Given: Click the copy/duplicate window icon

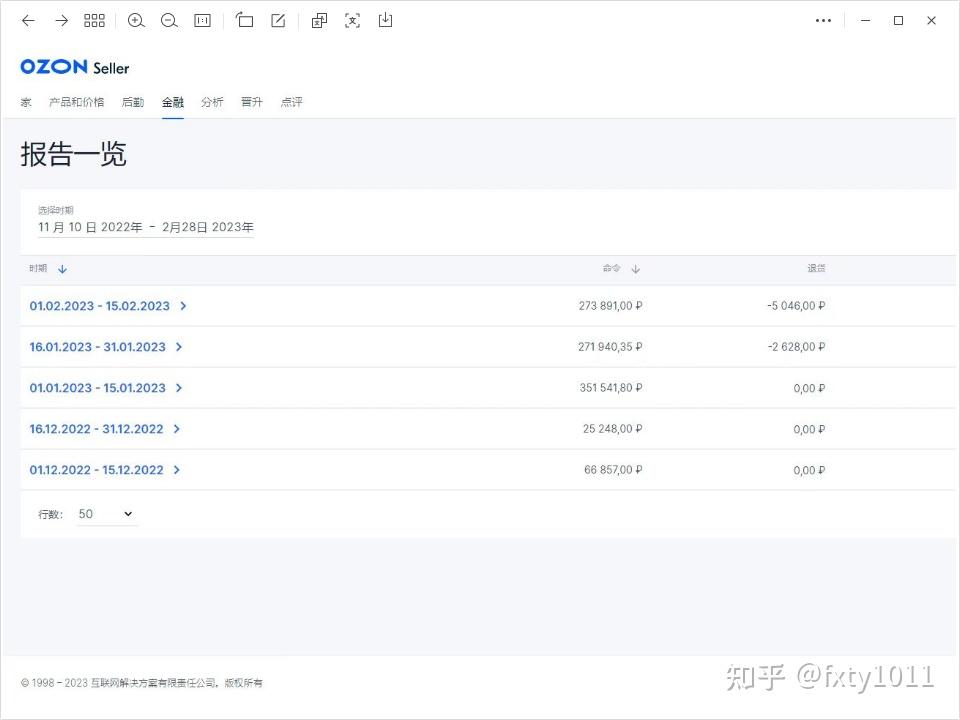Looking at the screenshot, I should tap(319, 20).
